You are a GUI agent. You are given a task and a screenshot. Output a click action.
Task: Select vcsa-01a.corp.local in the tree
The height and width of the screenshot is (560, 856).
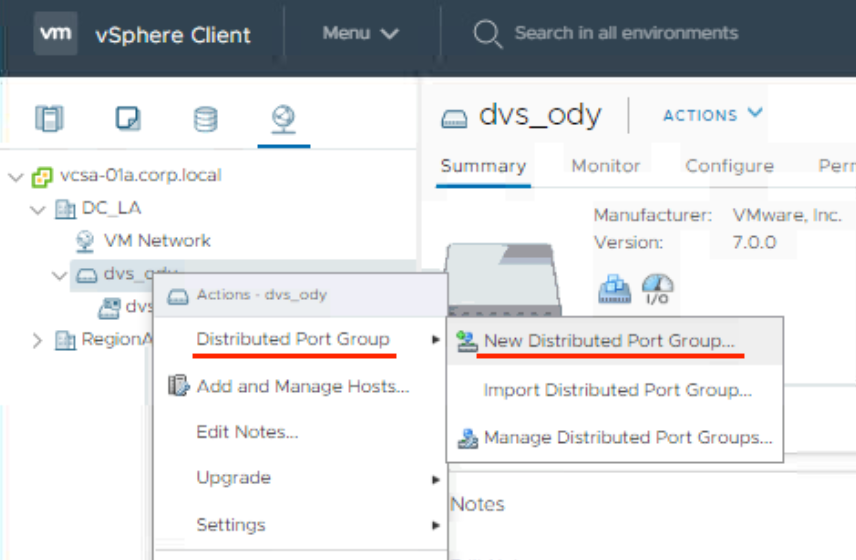140,175
